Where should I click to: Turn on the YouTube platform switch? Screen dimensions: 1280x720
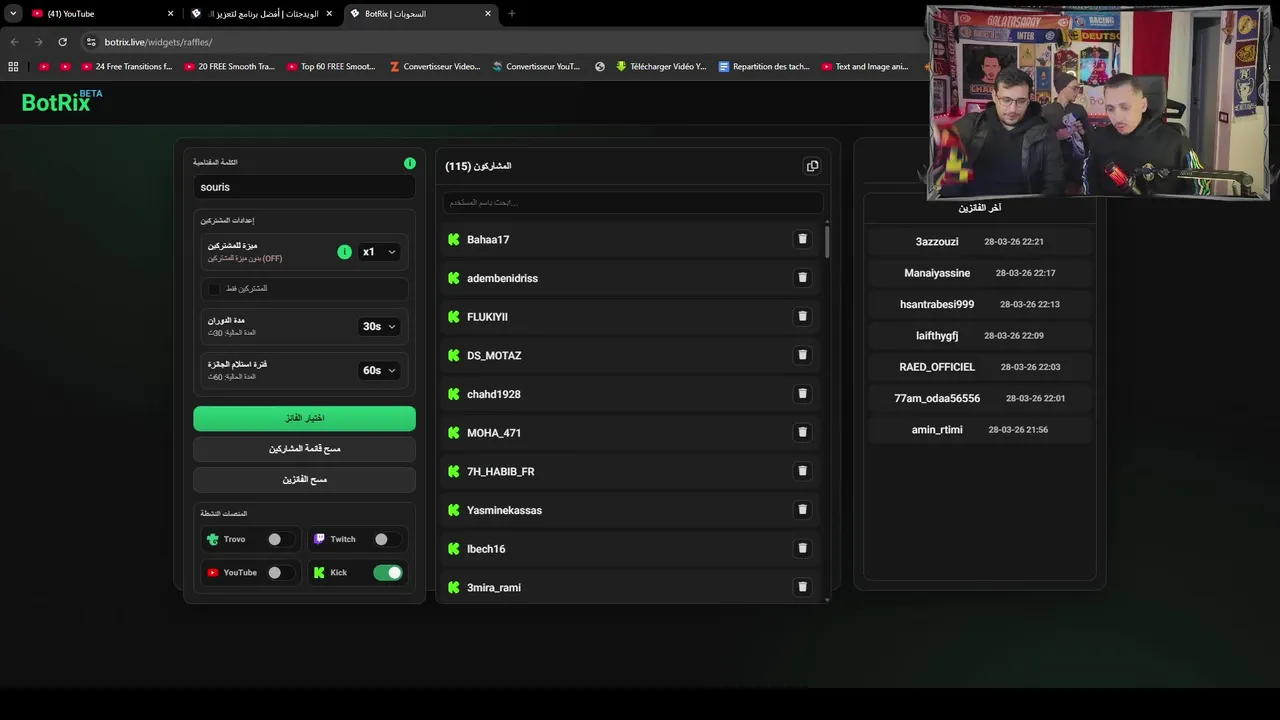pos(280,573)
